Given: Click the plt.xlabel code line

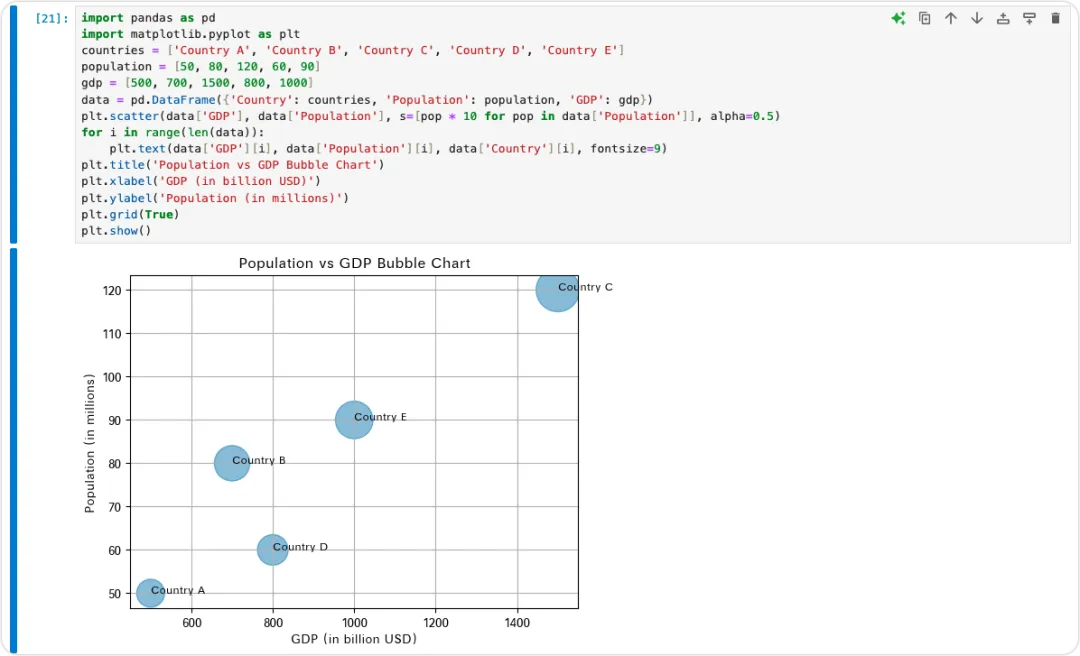Looking at the screenshot, I should pyautogui.click(x=201, y=181).
